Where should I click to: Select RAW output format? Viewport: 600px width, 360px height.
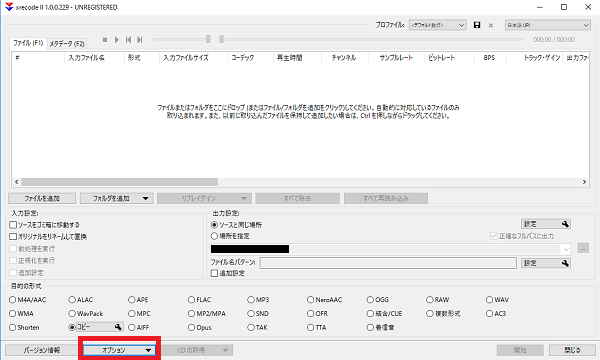[430, 300]
